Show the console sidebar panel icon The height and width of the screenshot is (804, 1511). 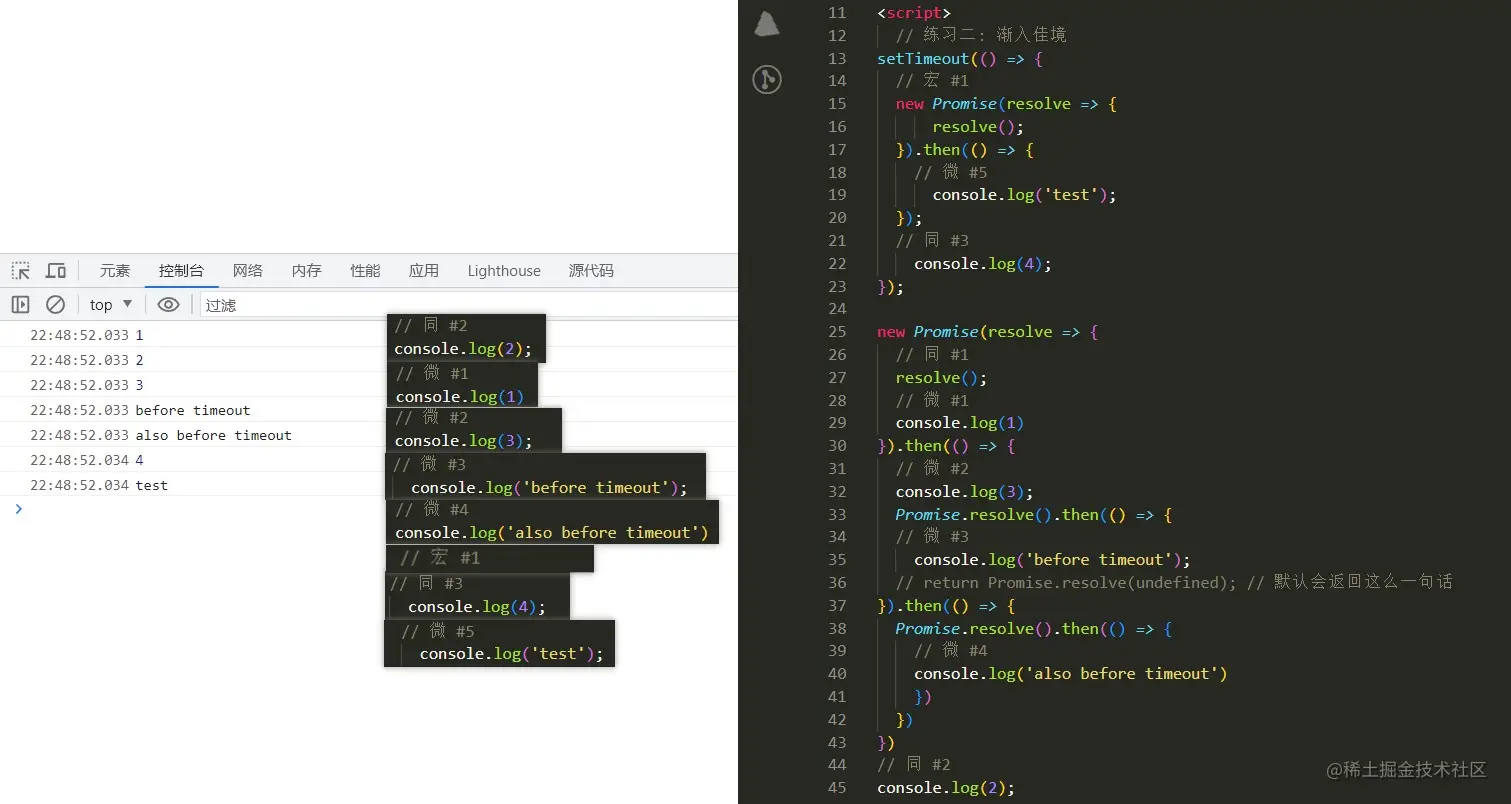pyautogui.click(x=20, y=305)
